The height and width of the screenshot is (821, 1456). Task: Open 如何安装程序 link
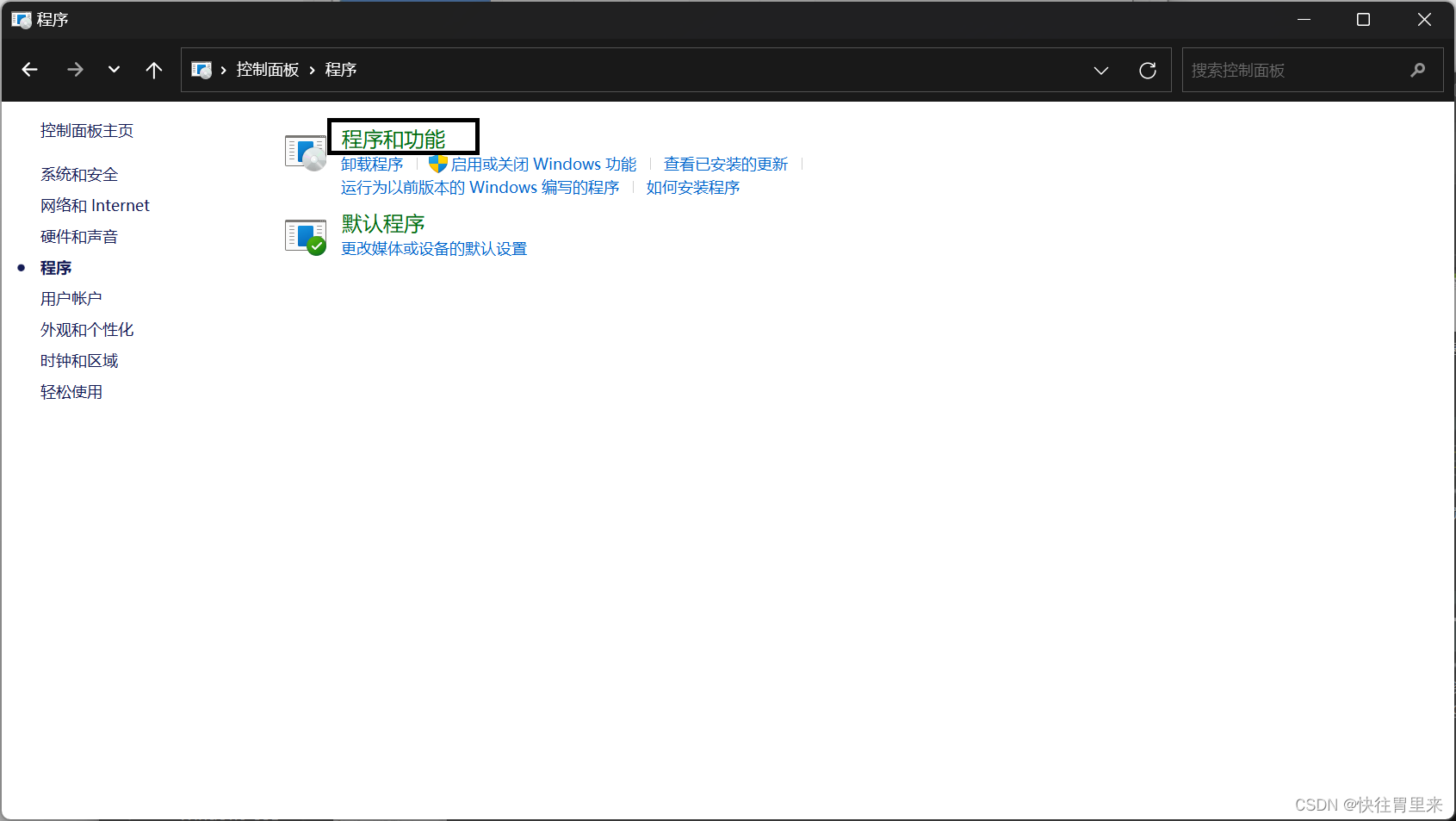[693, 188]
